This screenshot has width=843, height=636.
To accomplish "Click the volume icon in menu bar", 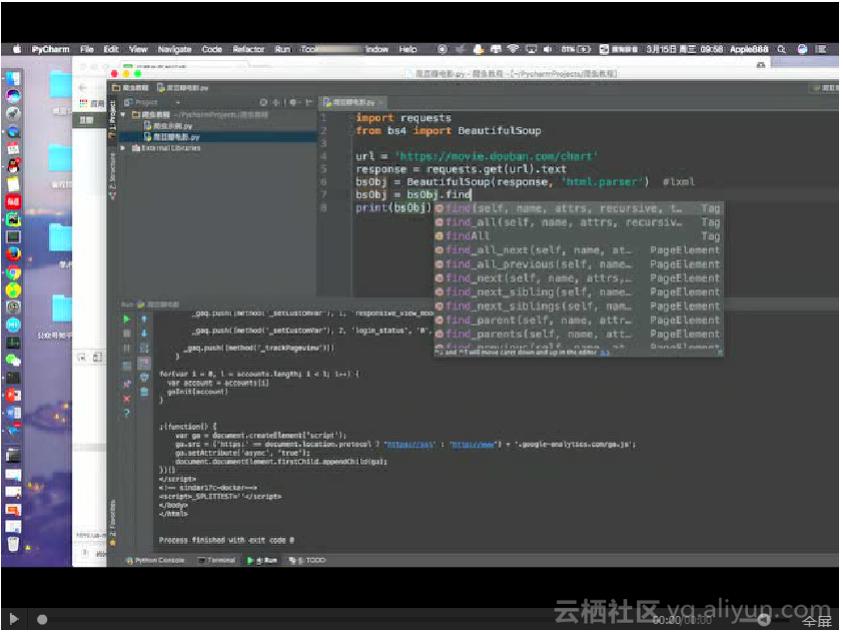I will 549,49.
